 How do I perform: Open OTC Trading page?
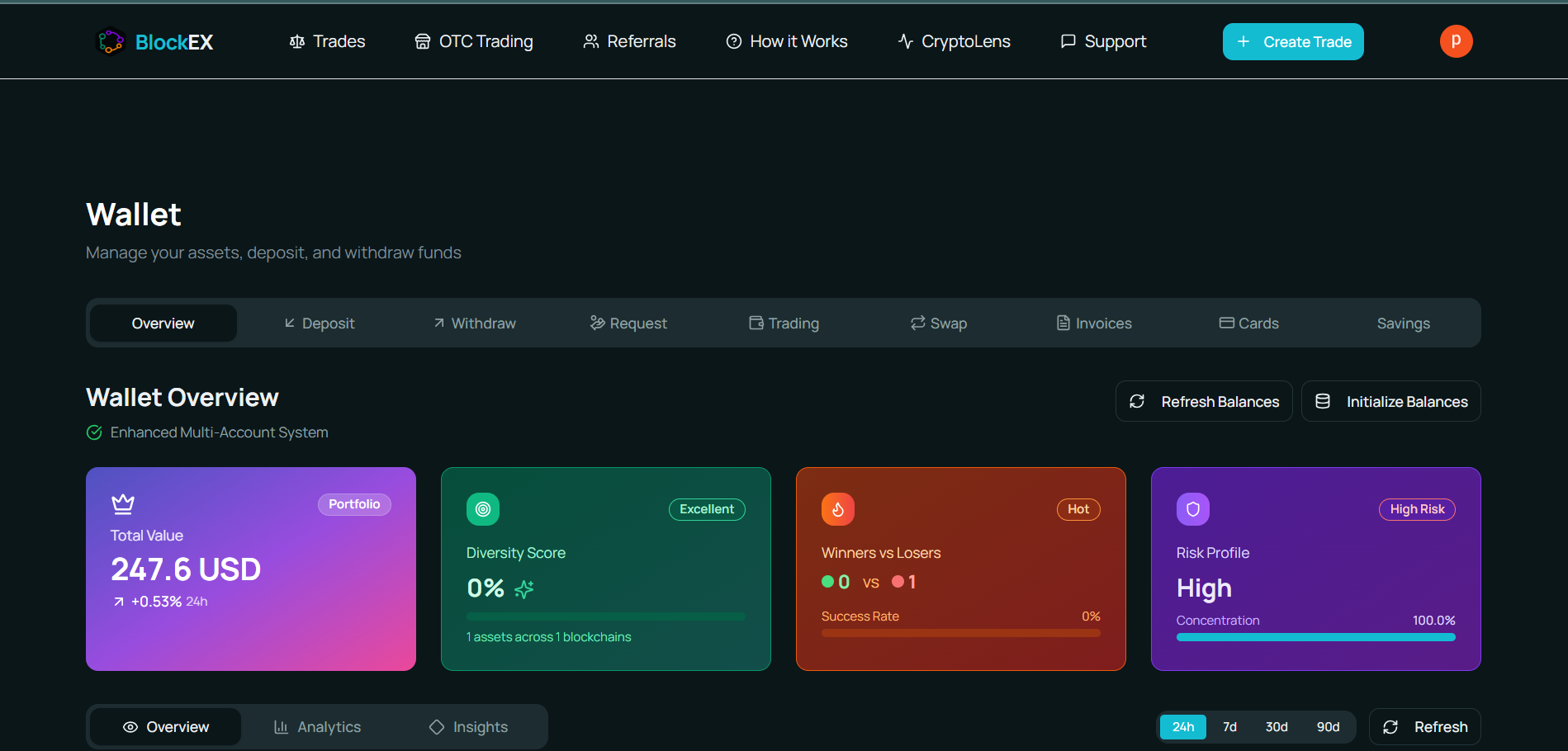click(x=473, y=41)
